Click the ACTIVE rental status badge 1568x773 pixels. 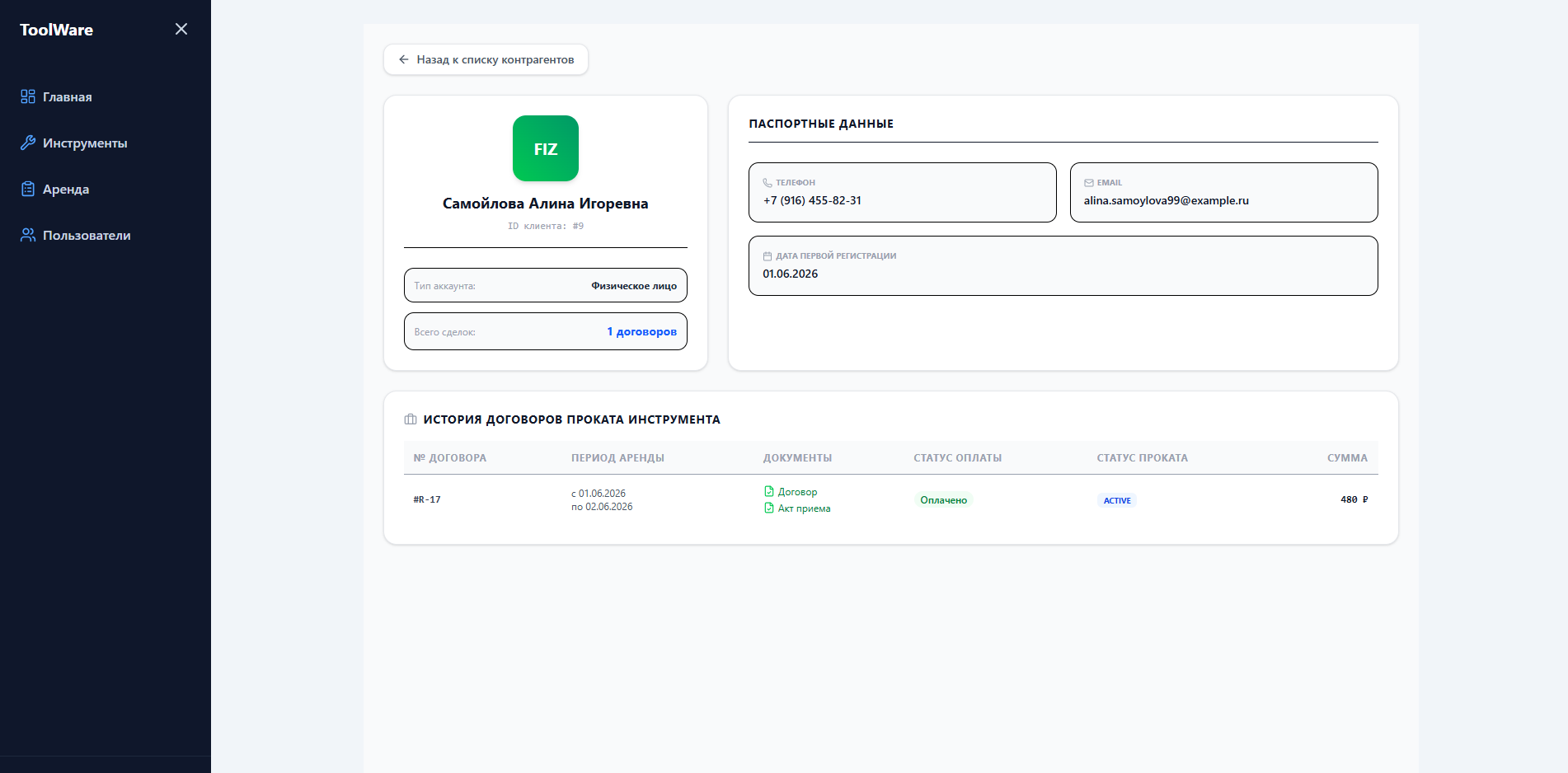click(x=1117, y=500)
